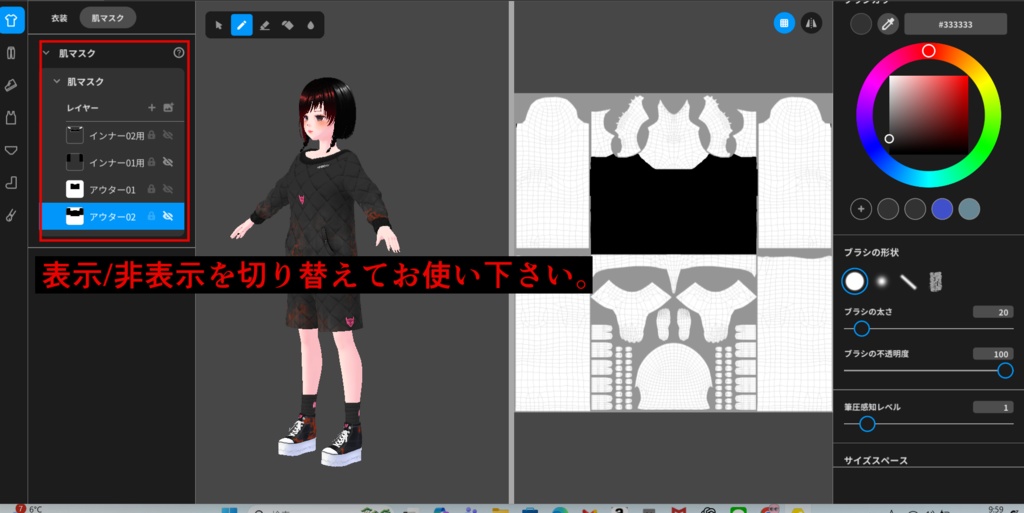The width and height of the screenshot is (1024, 513).
Task: Toggle visibility of アウター01 layer
Action: (x=168, y=189)
